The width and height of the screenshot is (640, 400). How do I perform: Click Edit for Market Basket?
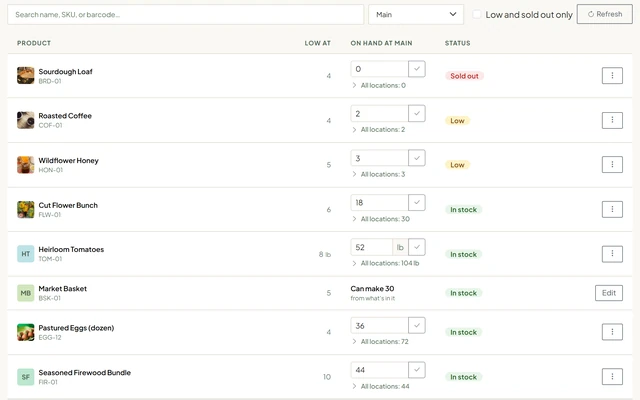pos(609,293)
